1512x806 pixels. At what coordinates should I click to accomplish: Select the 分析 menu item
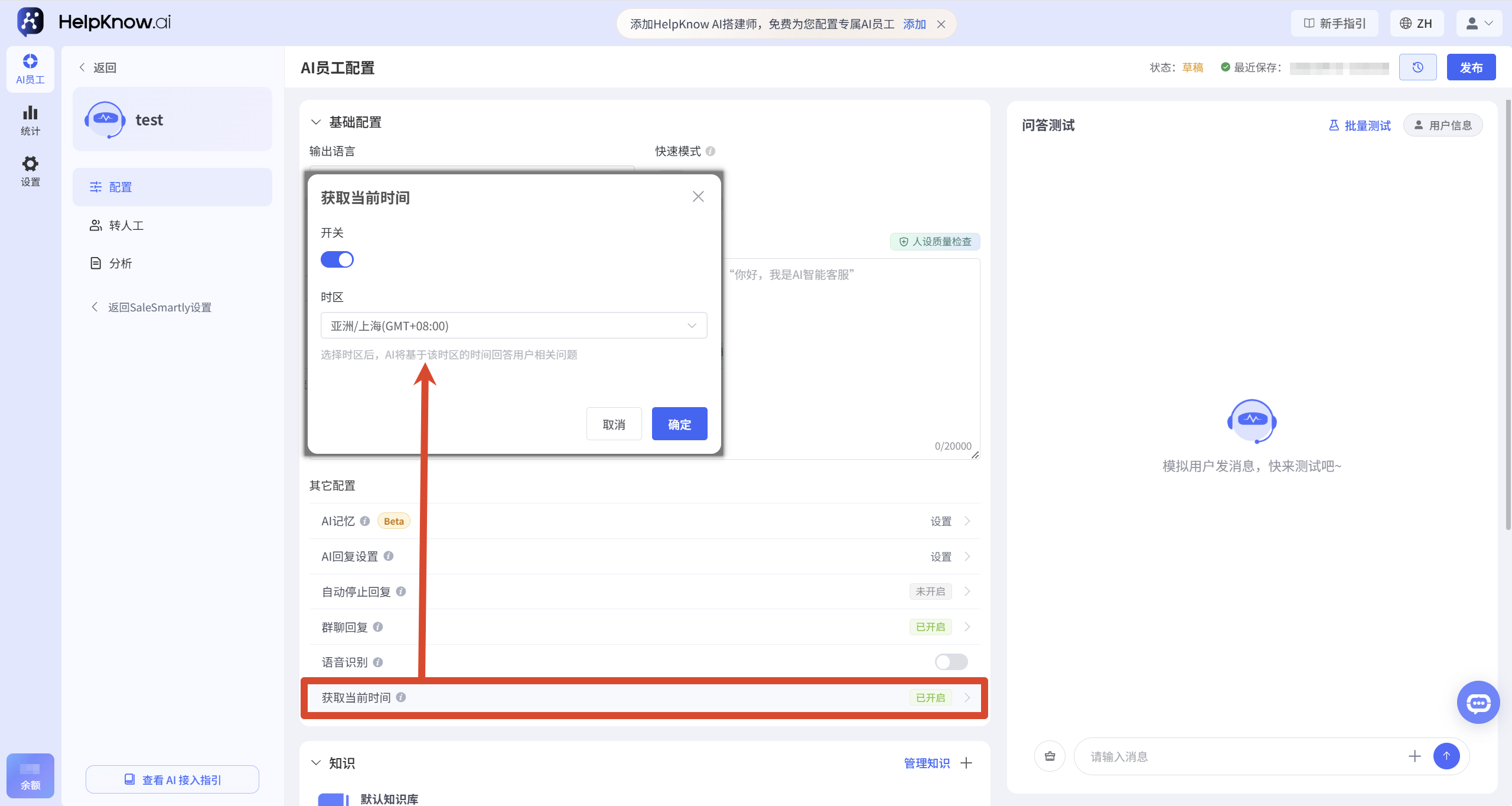pyautogui.click(x=172, y=263)
